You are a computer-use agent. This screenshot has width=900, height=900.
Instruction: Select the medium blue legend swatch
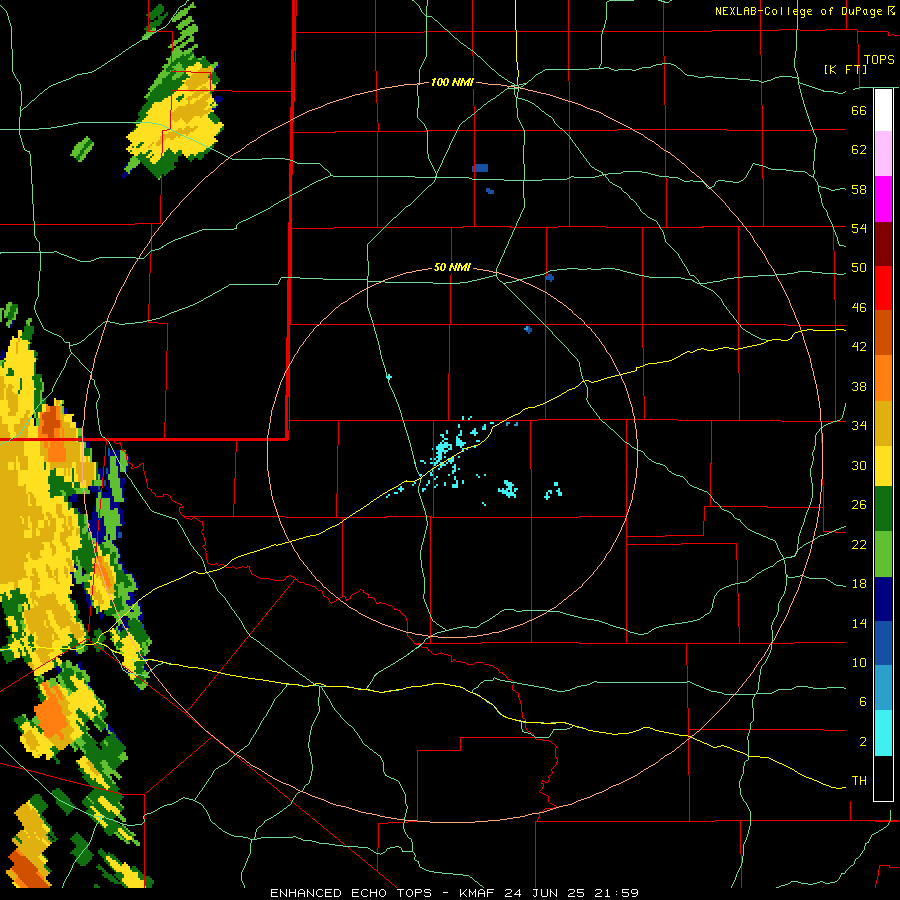coord(883,643)
